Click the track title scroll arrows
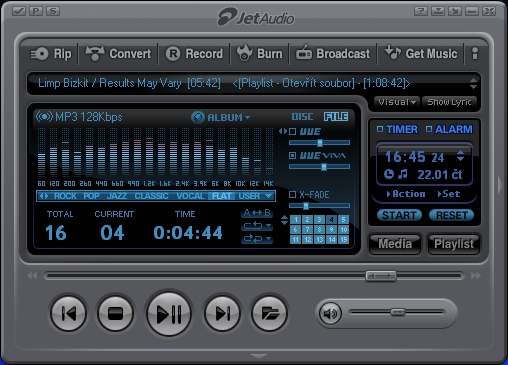The image size is (508, 365). point(473,83)
